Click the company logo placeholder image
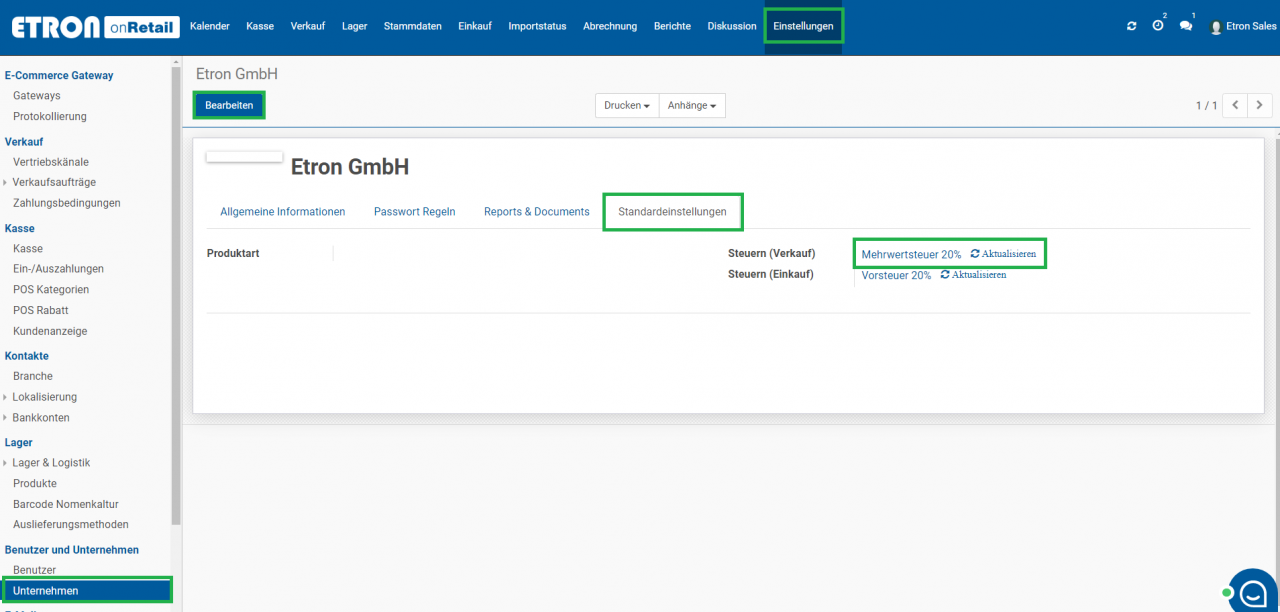The width and height of the screenshot is (1280, 612). [244, 156]
